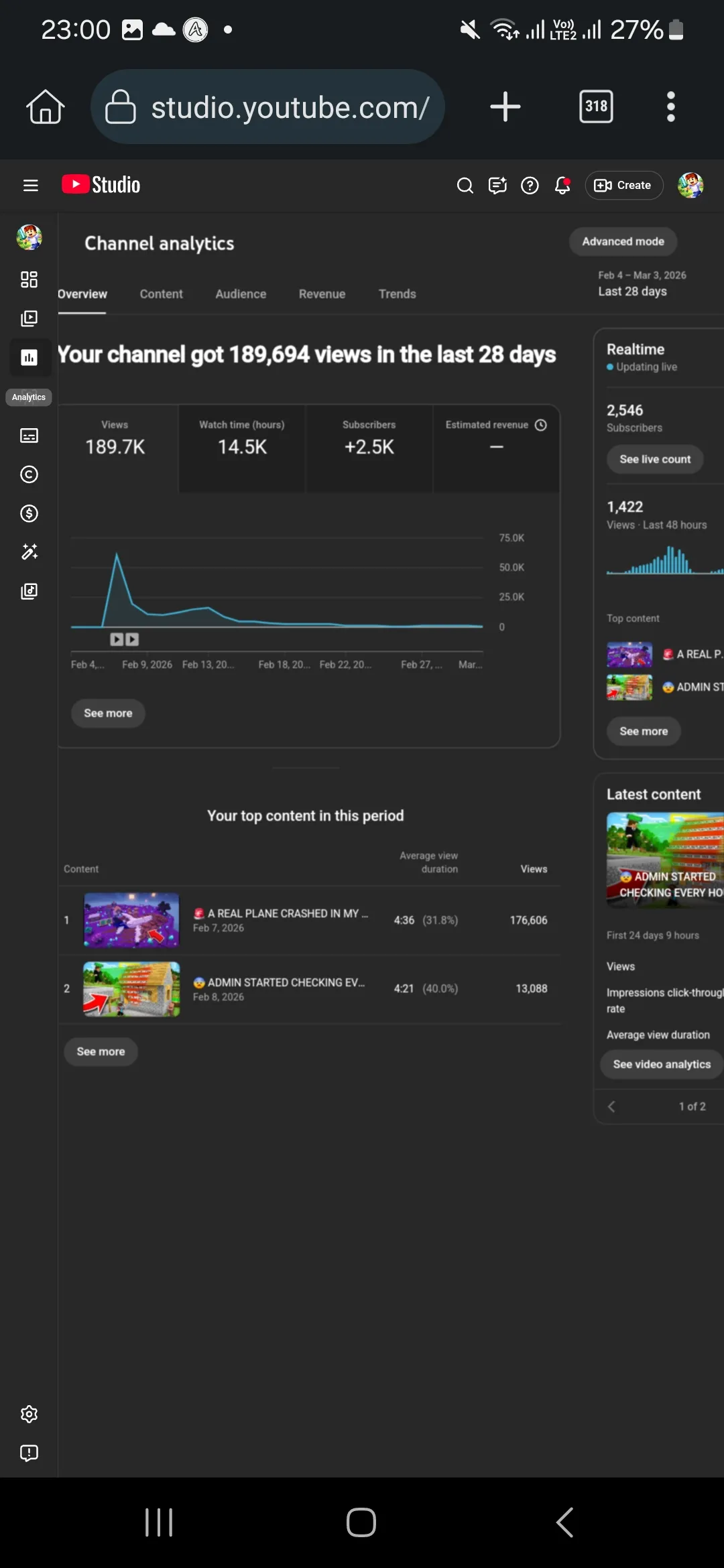Image resolution: width=724 pixels, height=1568 pixels.
Task: Open the Studio search icon
Action: click(x=465, y=186)
